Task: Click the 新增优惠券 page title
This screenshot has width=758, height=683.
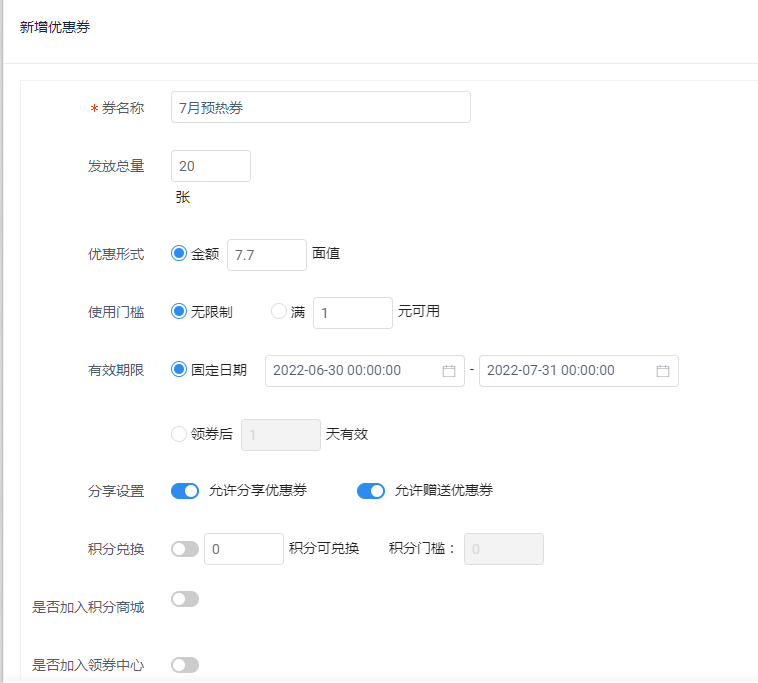Action: tap(55, 27)
